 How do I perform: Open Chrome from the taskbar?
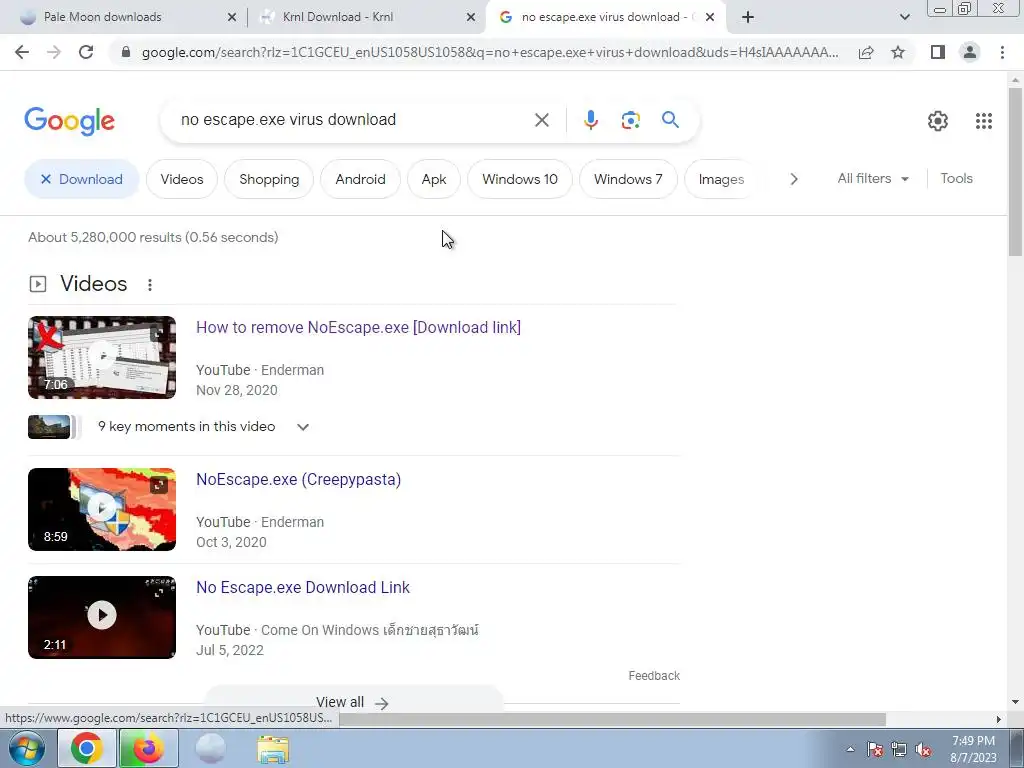pyautogui.click(x=87, y=749)
